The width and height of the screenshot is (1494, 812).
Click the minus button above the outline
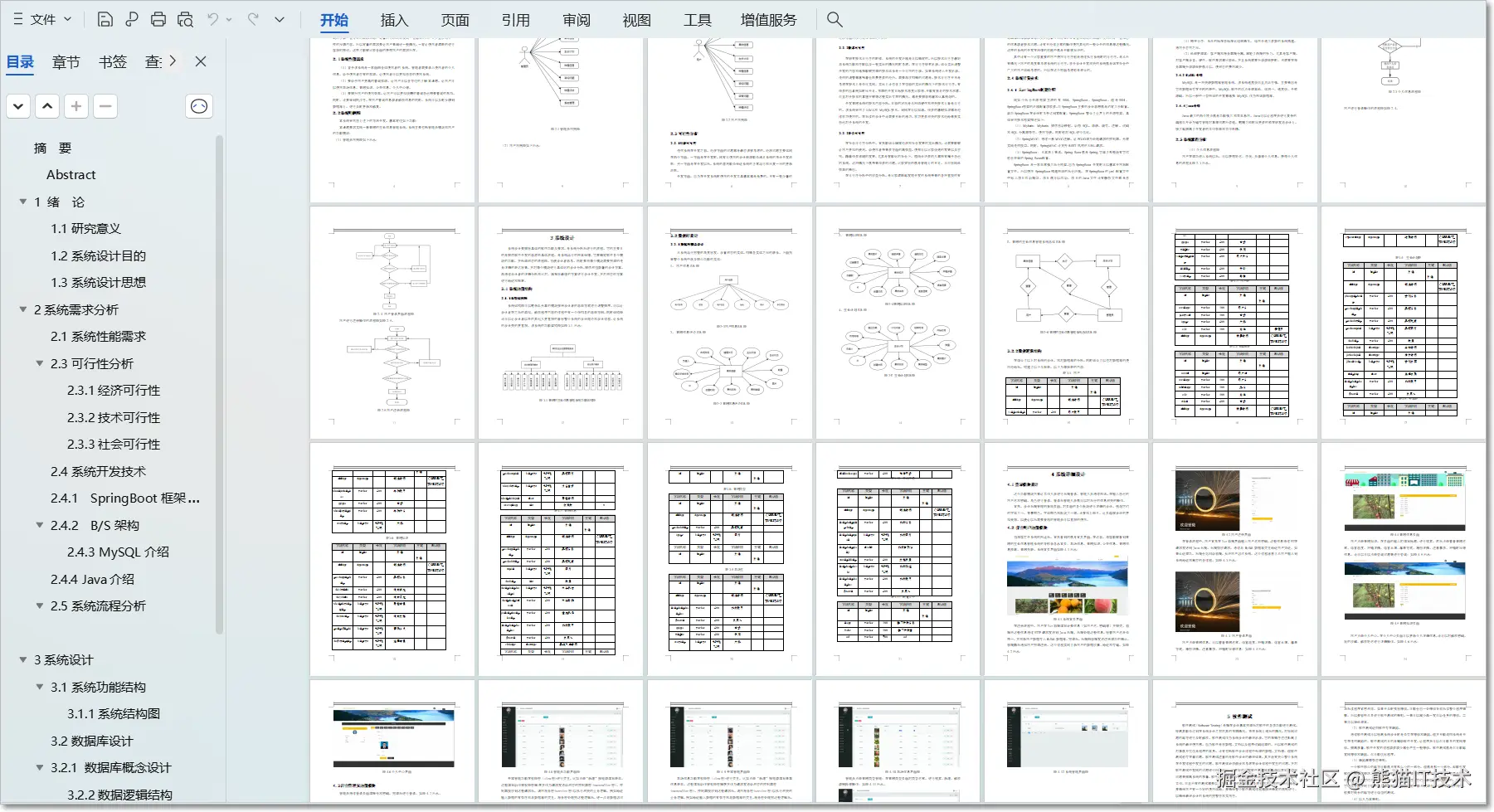105,106
